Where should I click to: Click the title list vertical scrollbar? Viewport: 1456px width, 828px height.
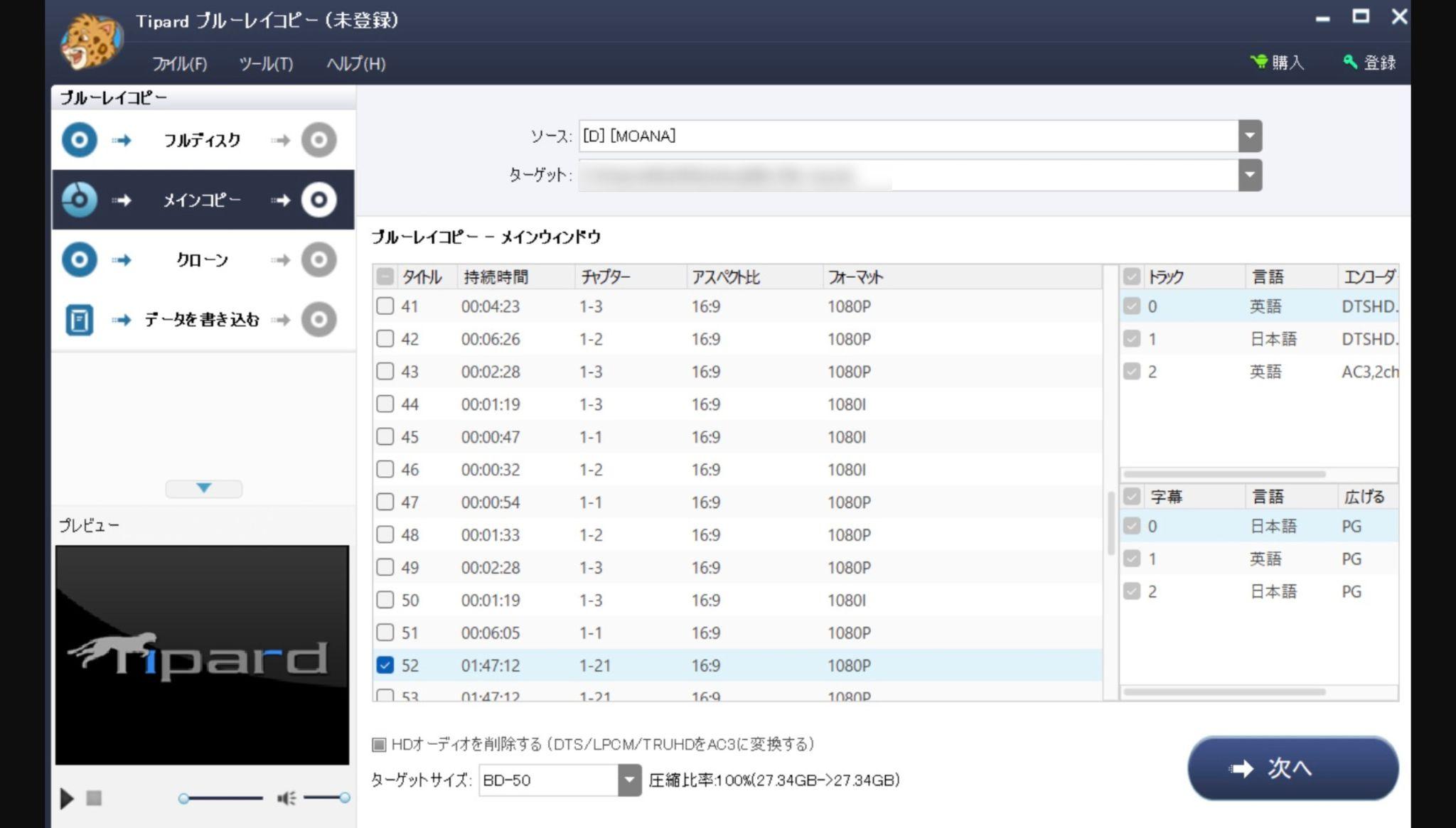1110,522
